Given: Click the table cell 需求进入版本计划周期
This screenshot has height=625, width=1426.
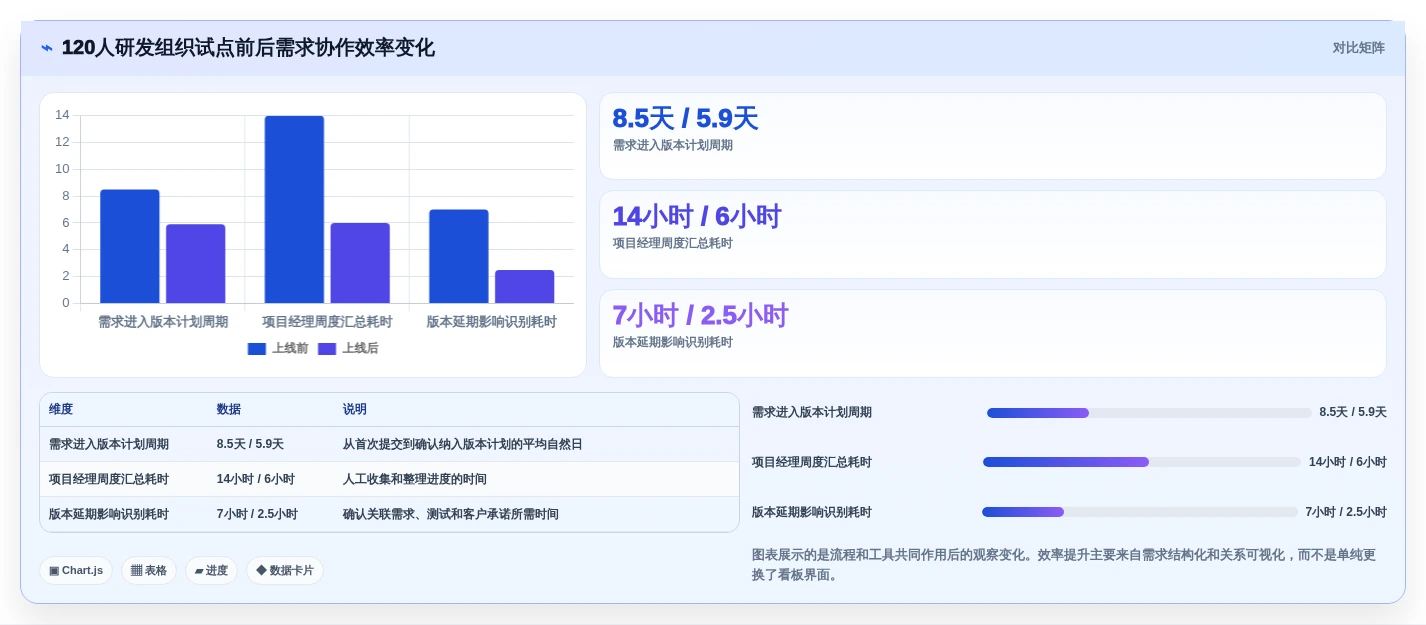Looking at the screenshot, I should point(109,444).
